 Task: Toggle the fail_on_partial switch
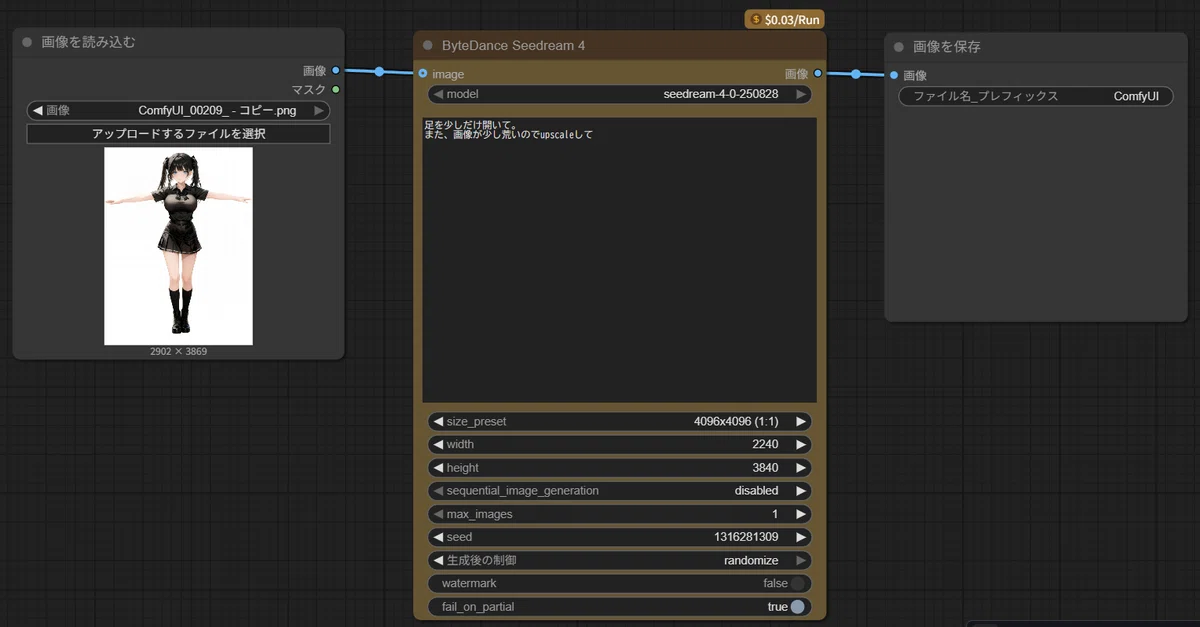(797, 607)
